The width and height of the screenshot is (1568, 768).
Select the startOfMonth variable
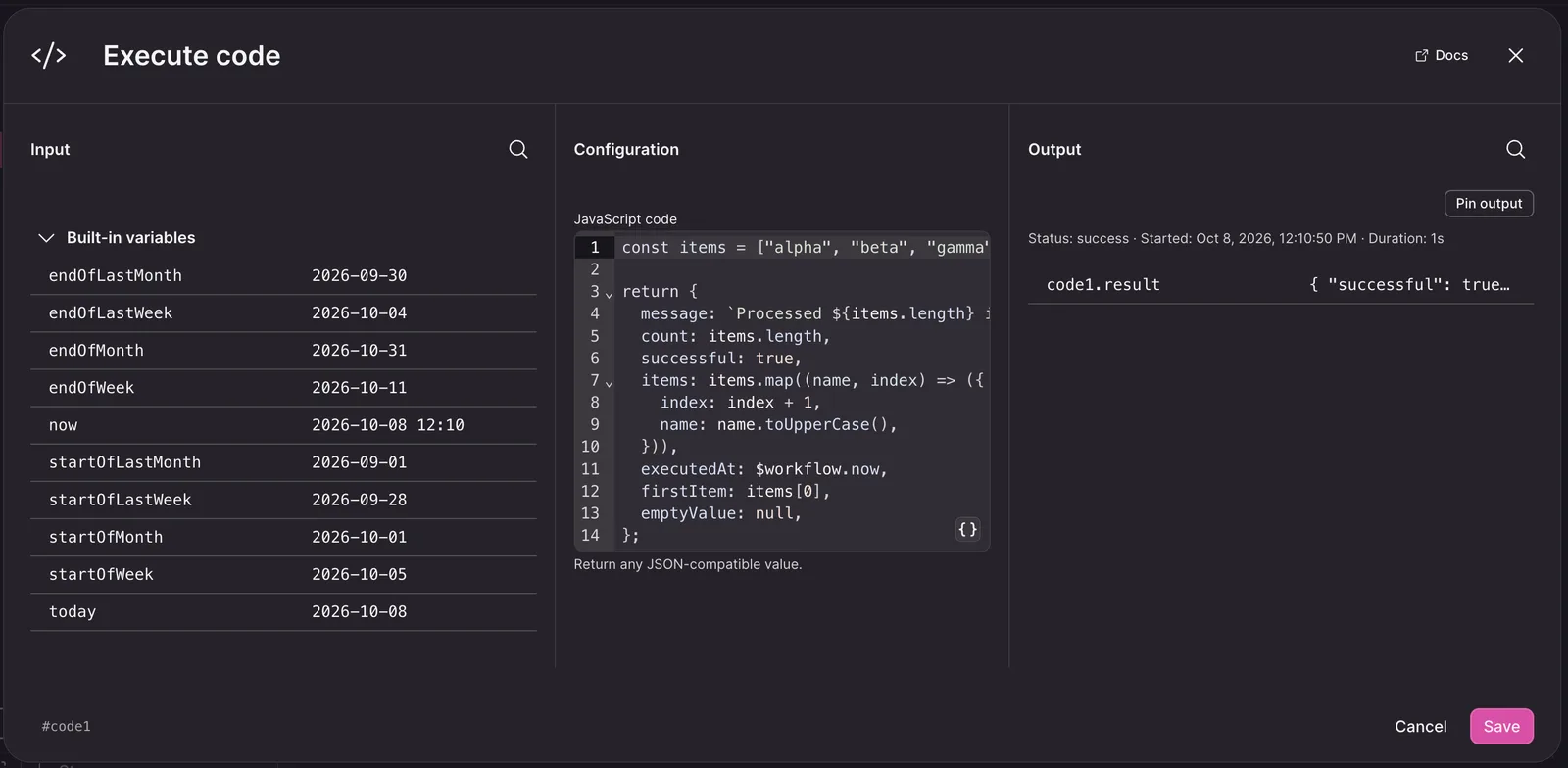pos(283,537)
